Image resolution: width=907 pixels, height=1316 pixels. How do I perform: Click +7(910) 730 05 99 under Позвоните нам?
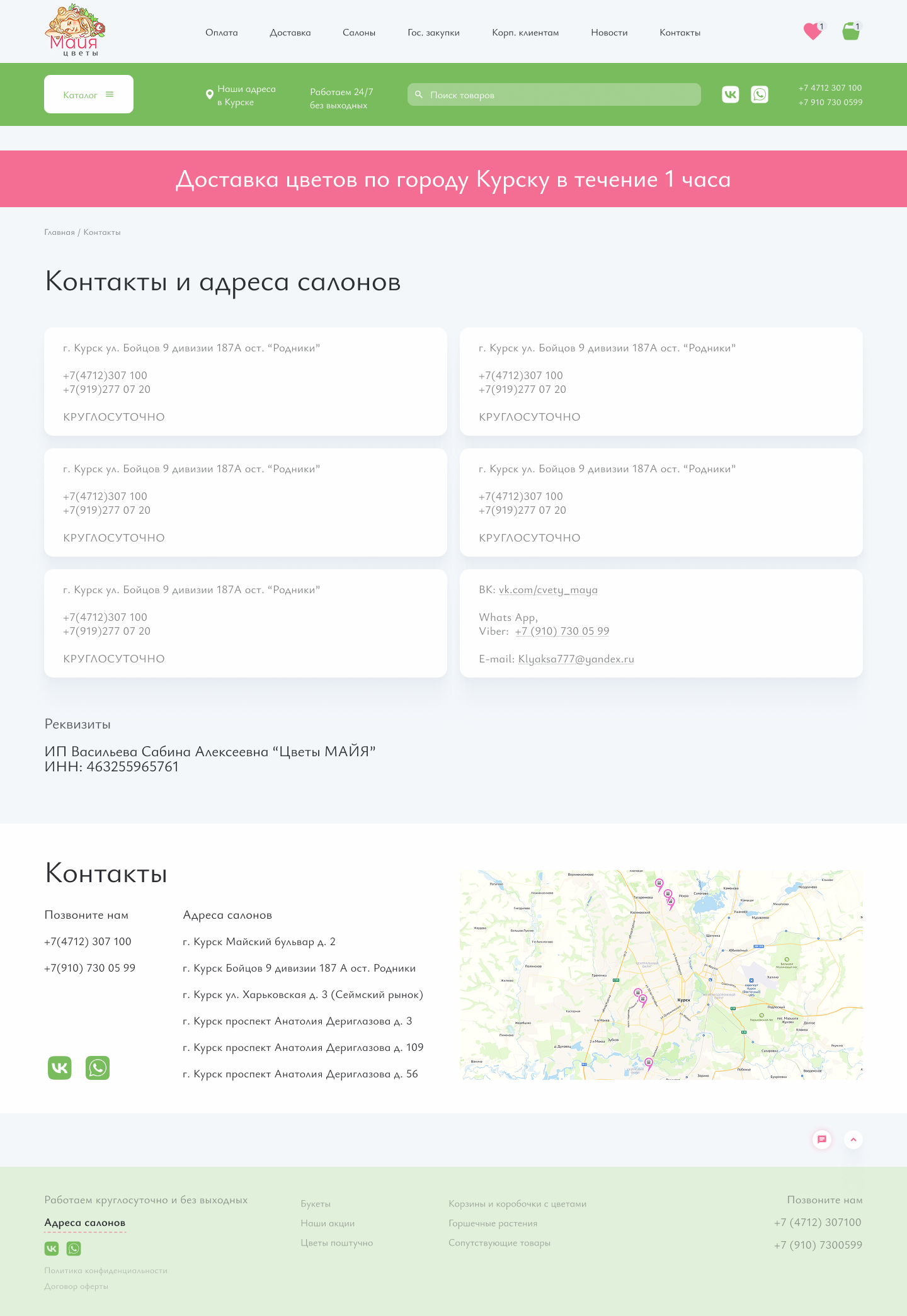[x=89, y=968]
